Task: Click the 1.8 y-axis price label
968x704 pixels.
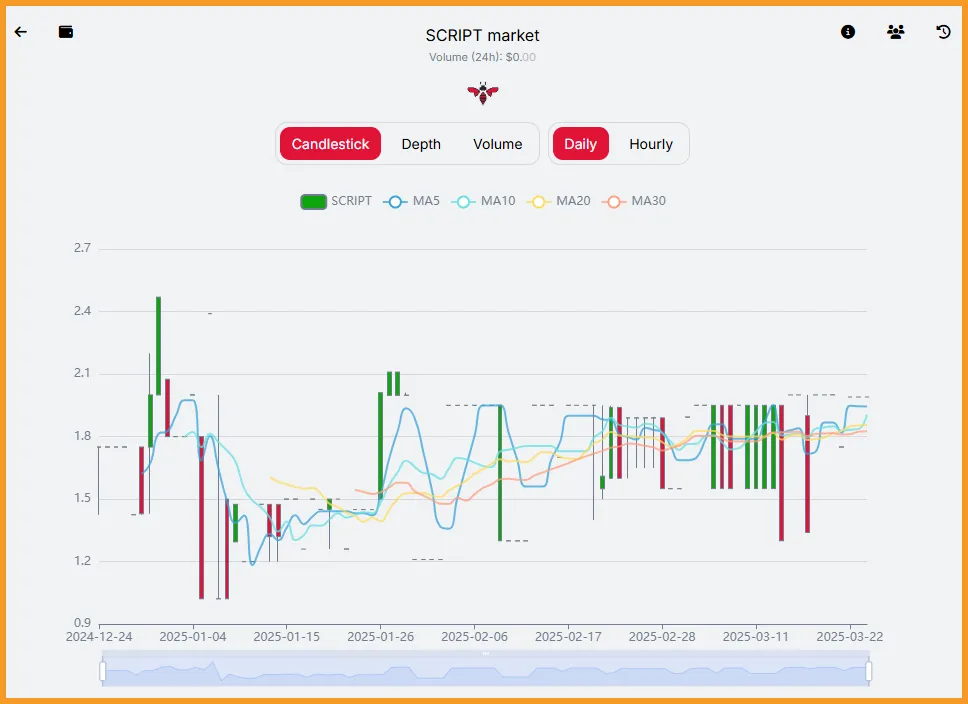Action: pos(82,436)
